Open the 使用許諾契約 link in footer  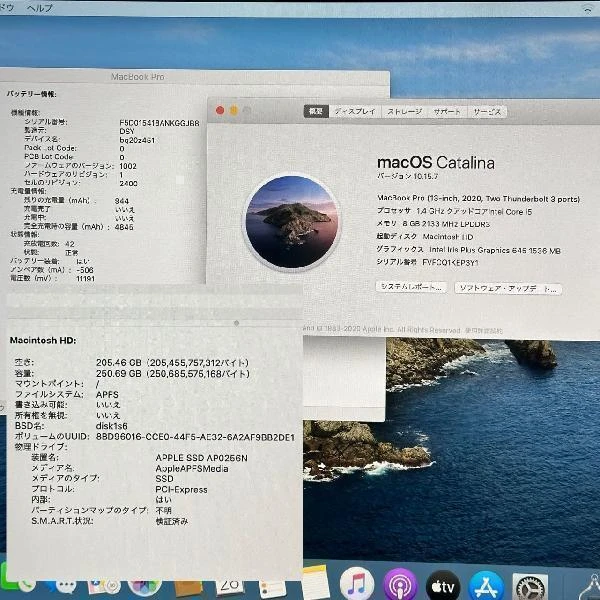tap(484, 330)
